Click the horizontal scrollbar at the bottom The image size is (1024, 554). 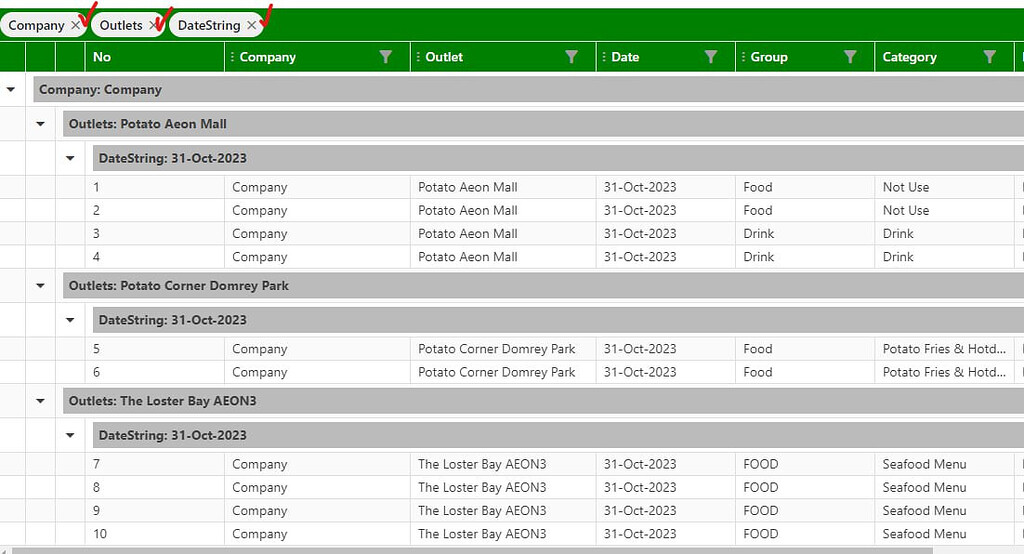472,551
